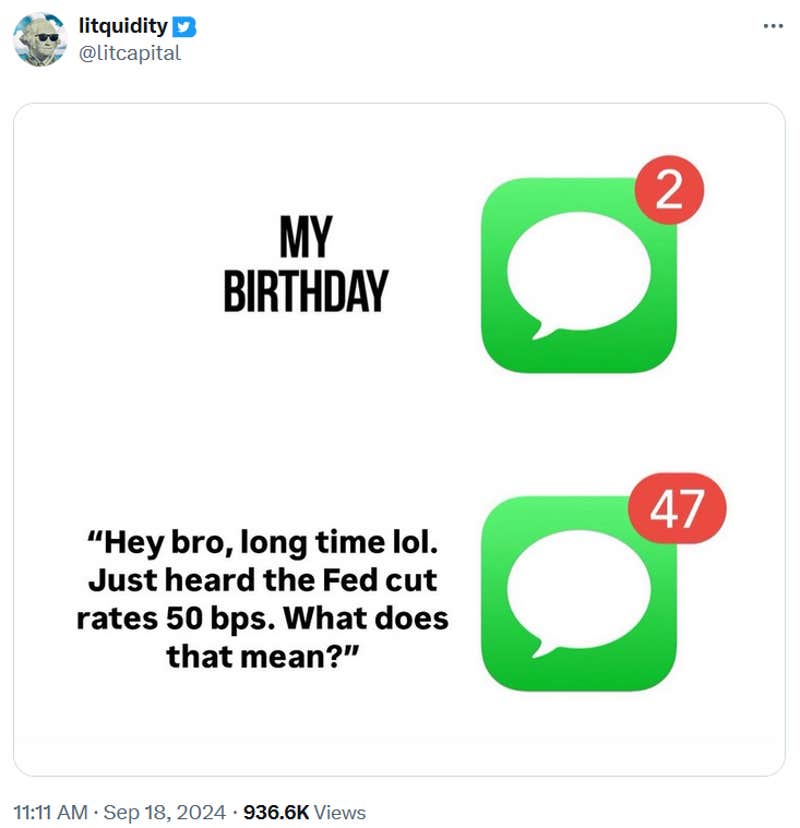Open the embedded meme image
This screenshot has height=828, width=800.
[400, 440]
